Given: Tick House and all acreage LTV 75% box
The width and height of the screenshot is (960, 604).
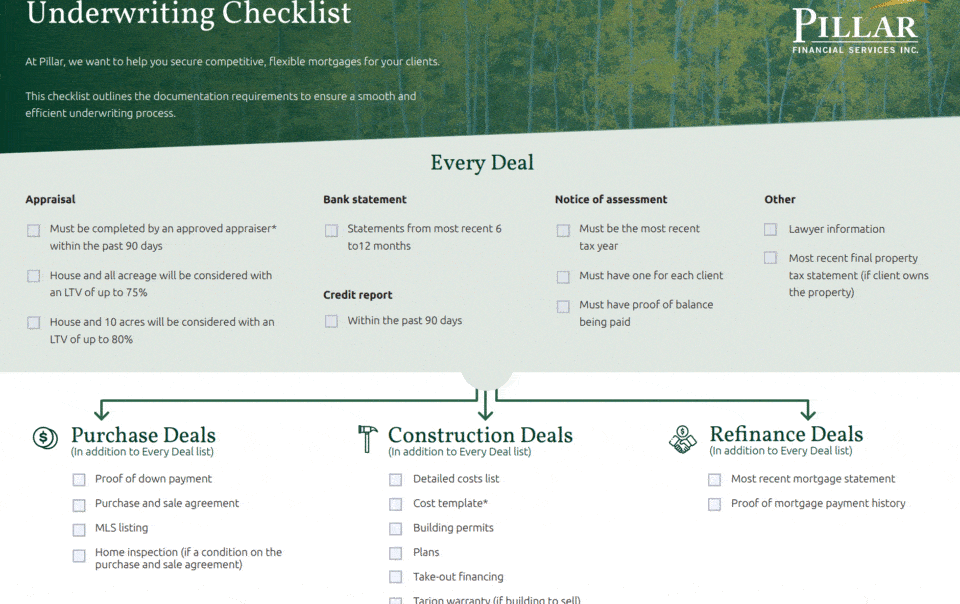Looking at the screenshot, I should (x=34, y=277).
